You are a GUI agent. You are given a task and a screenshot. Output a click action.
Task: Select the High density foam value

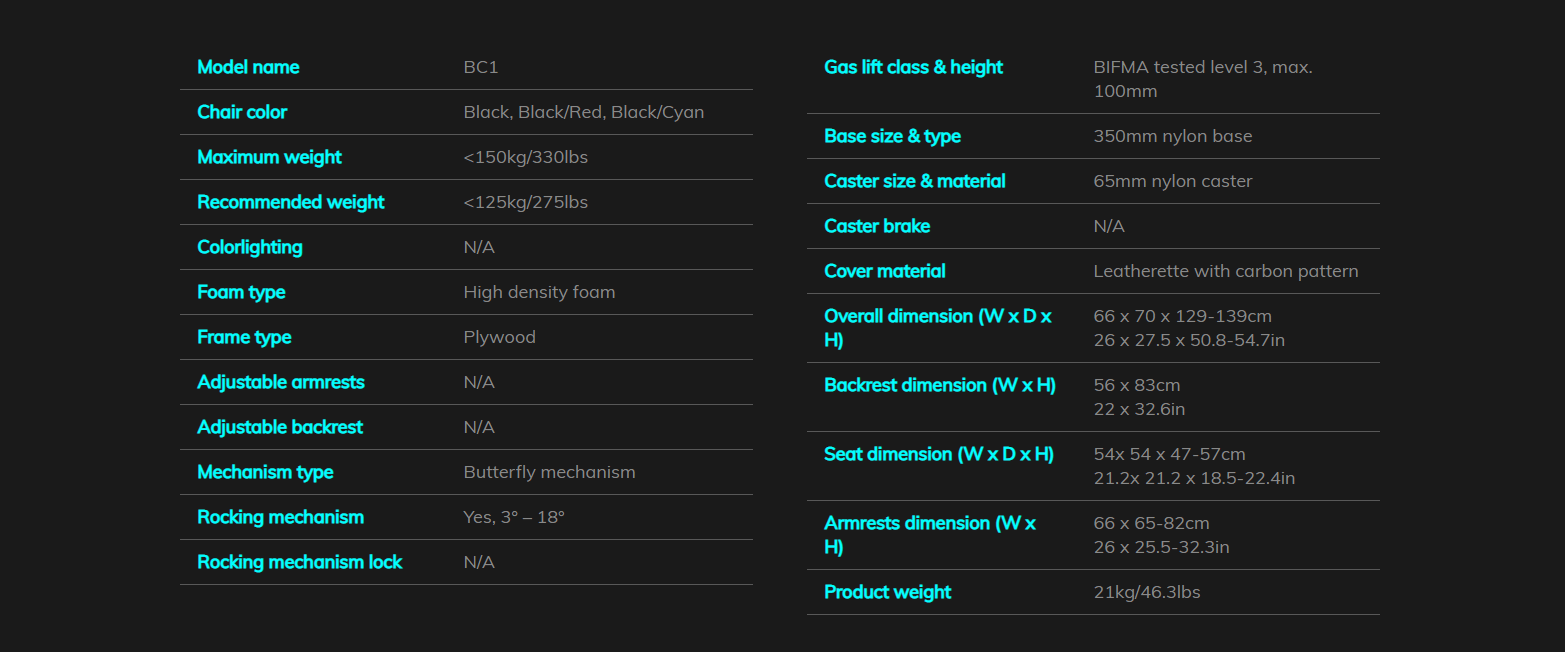(x=540, y=292)
